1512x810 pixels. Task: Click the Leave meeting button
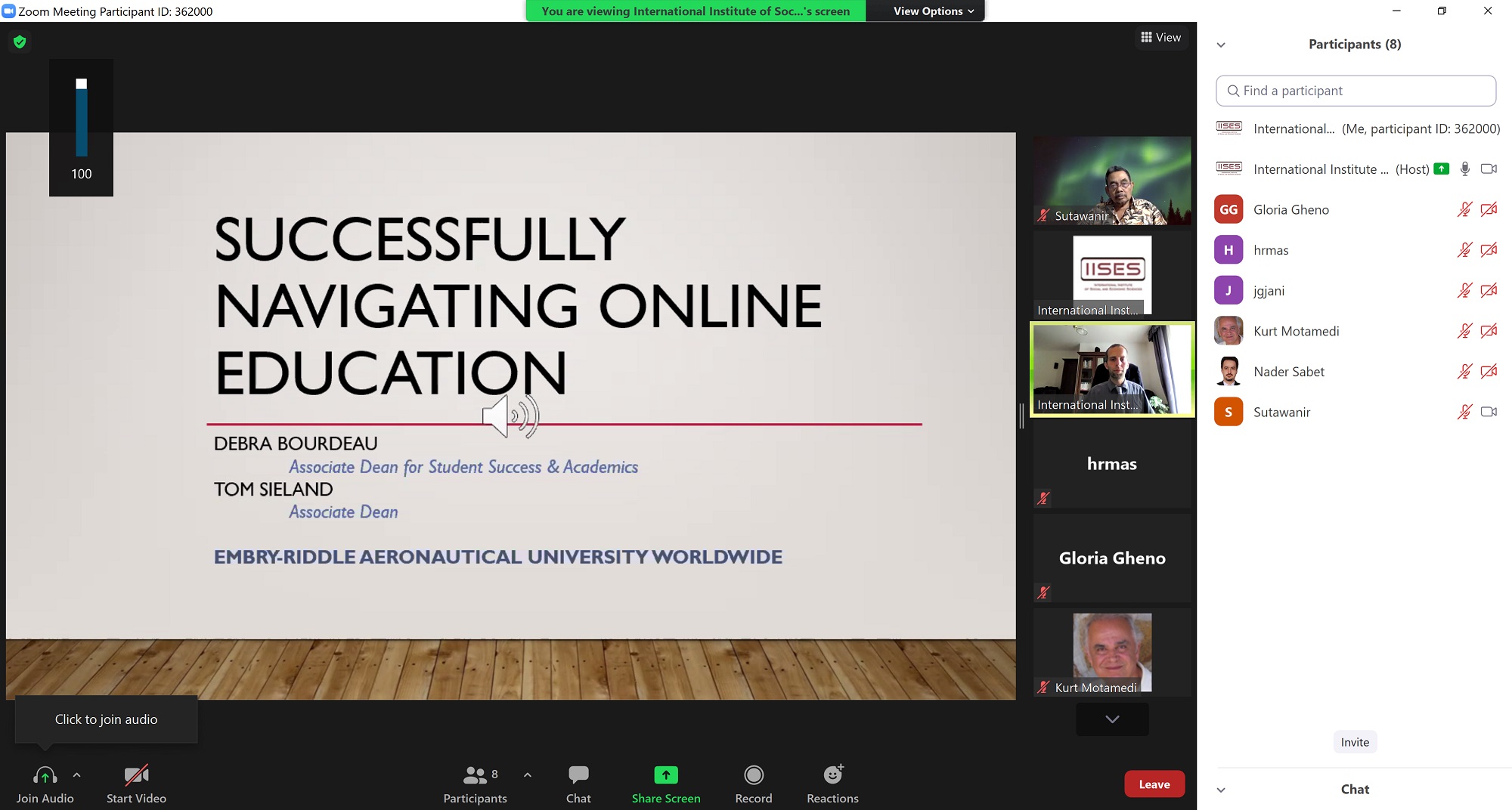(1154, 784)
